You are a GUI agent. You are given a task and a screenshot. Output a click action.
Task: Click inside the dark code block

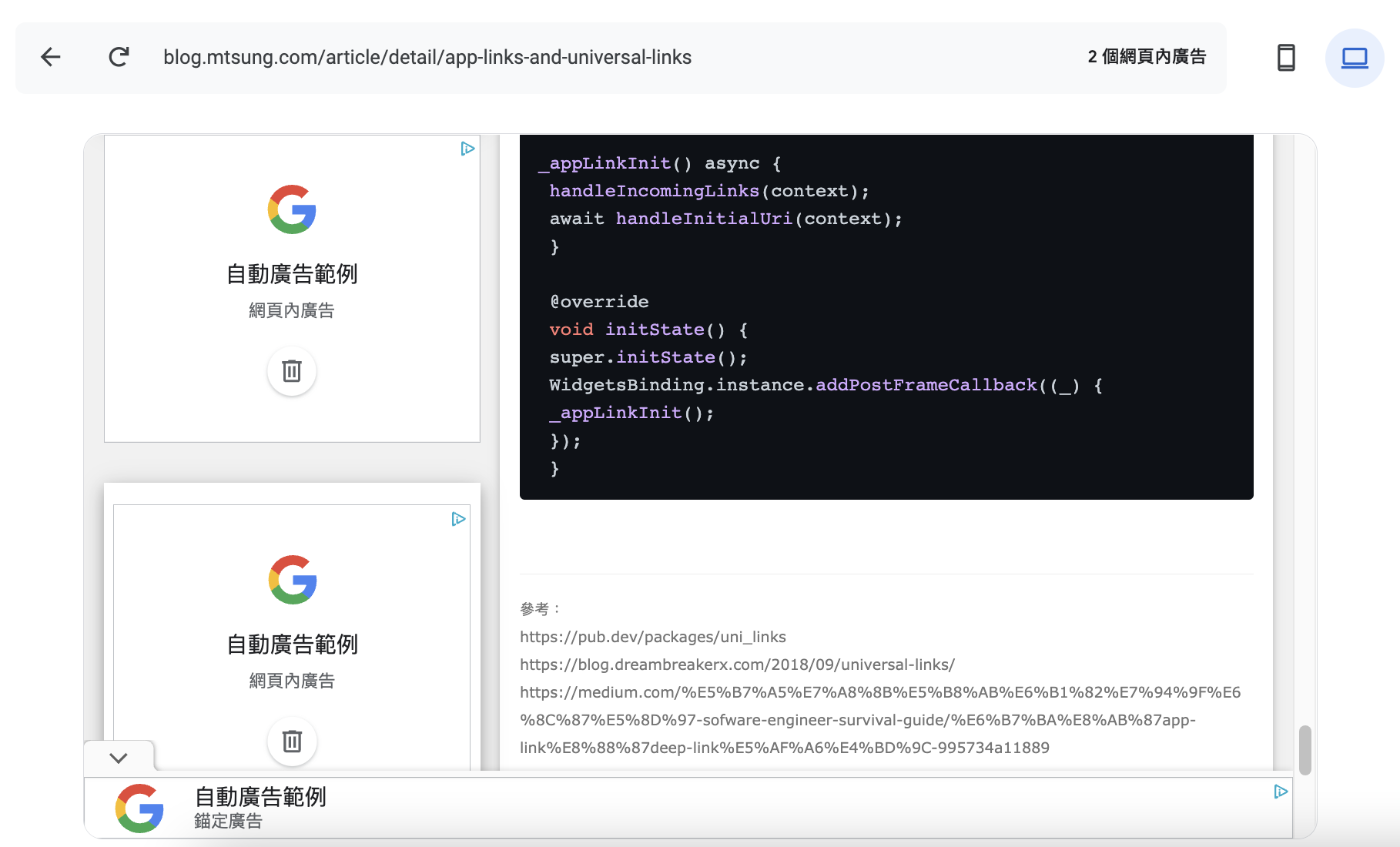coord(886,316)
